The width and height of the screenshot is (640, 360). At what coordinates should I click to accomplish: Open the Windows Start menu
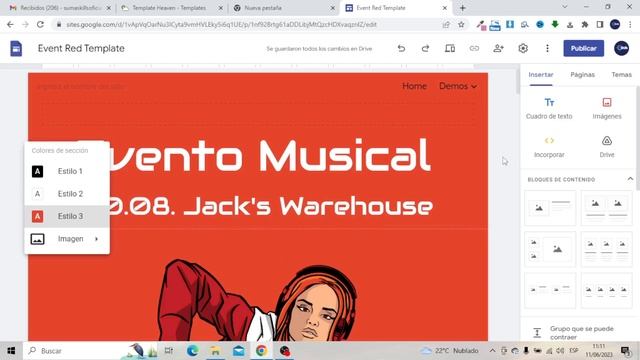coord(11,351)
